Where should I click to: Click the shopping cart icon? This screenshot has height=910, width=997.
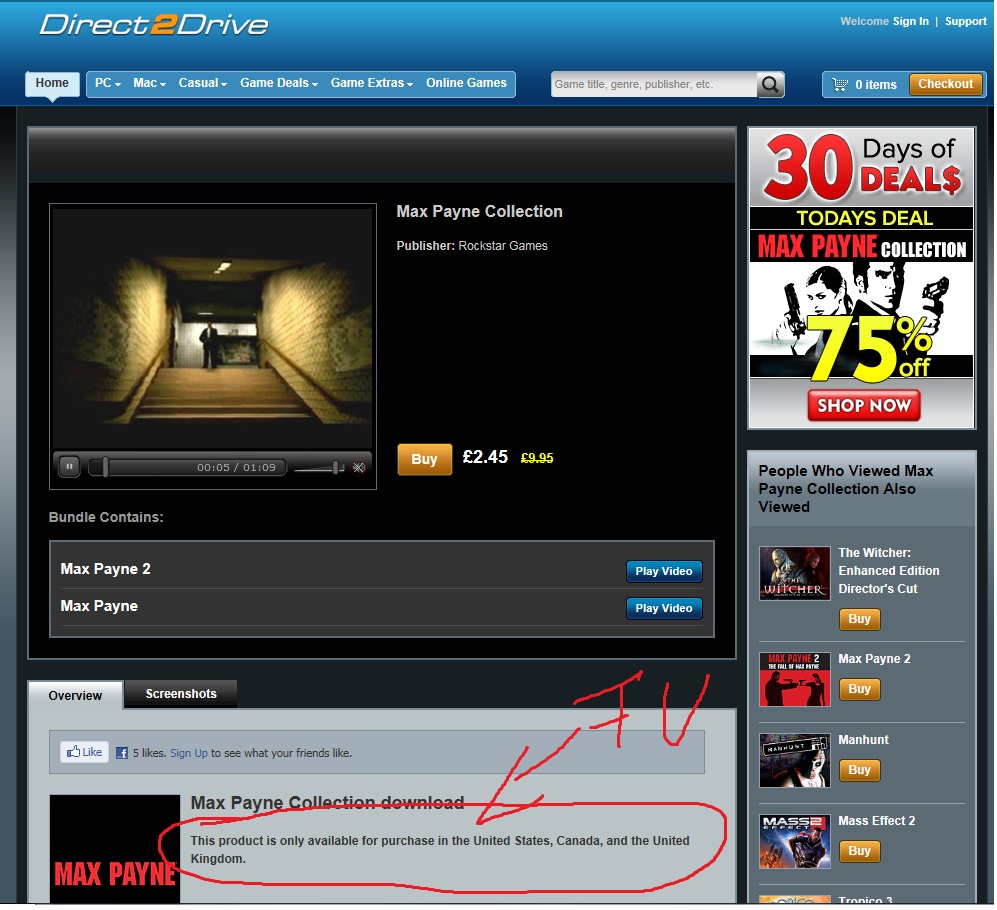point(840,85)
